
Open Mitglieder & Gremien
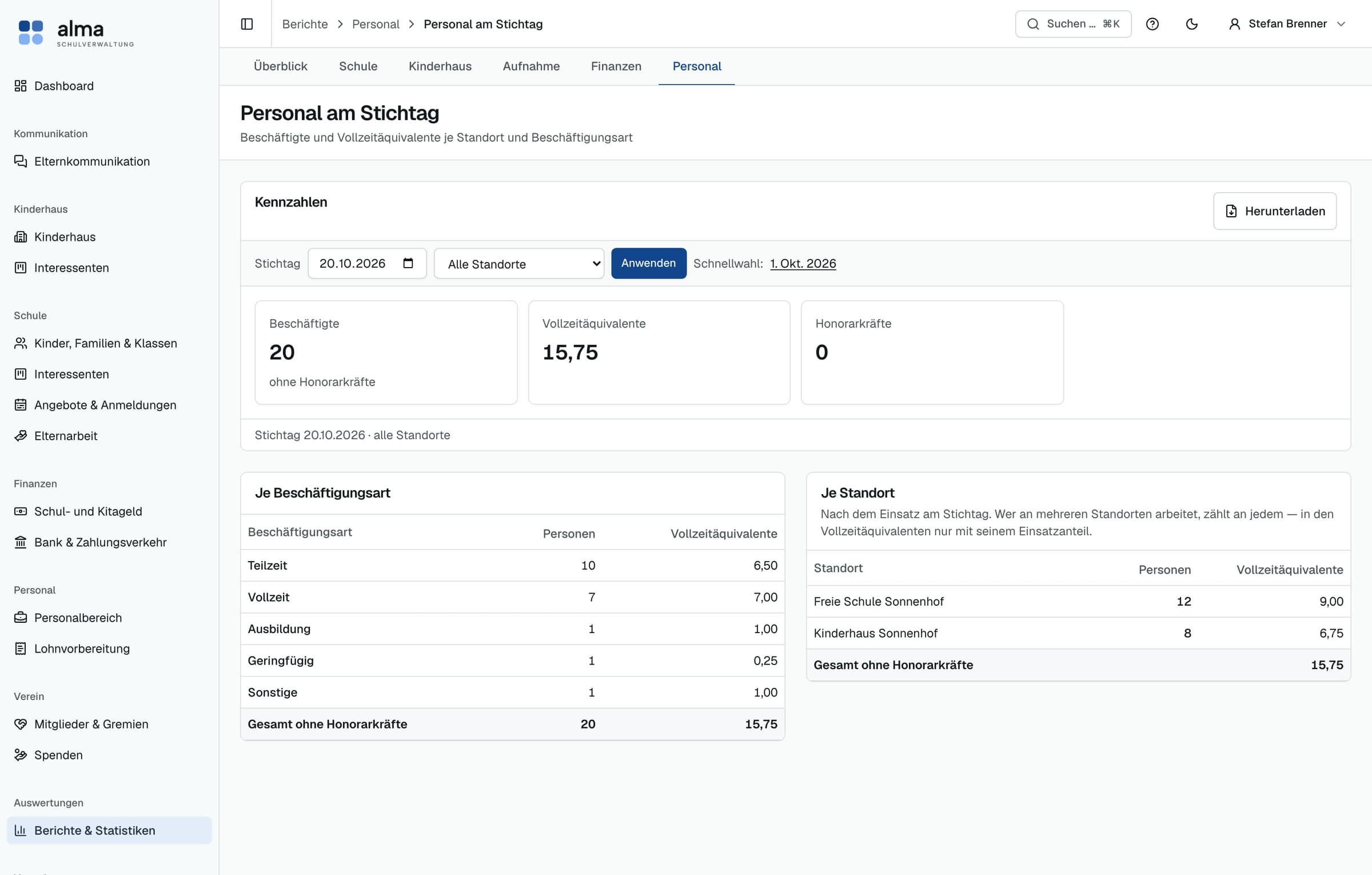(109, 724)
